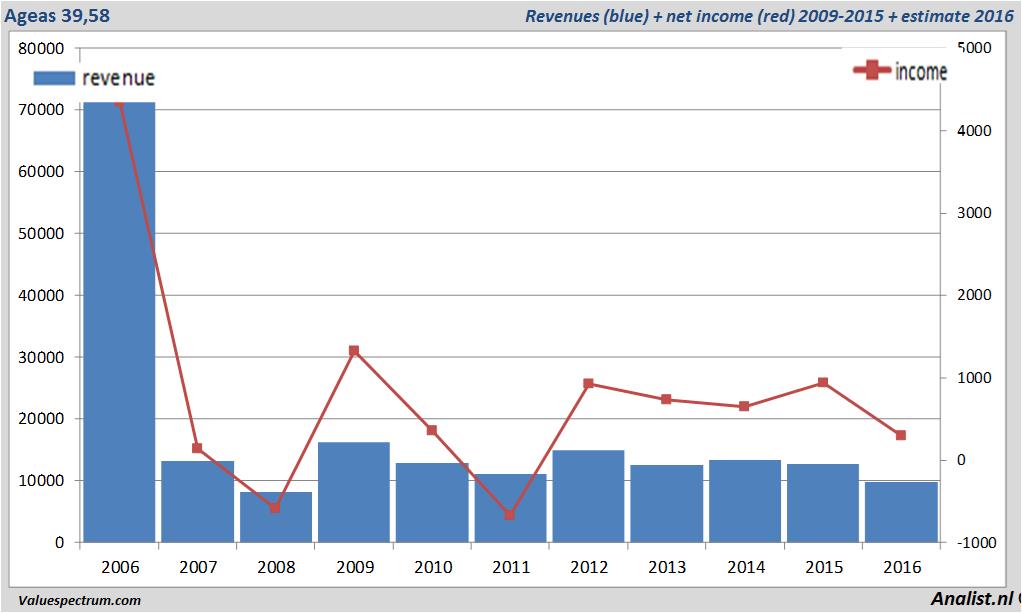Click the 10000 revenue axis value
The image size is (1022, 613).
point(42,481)
